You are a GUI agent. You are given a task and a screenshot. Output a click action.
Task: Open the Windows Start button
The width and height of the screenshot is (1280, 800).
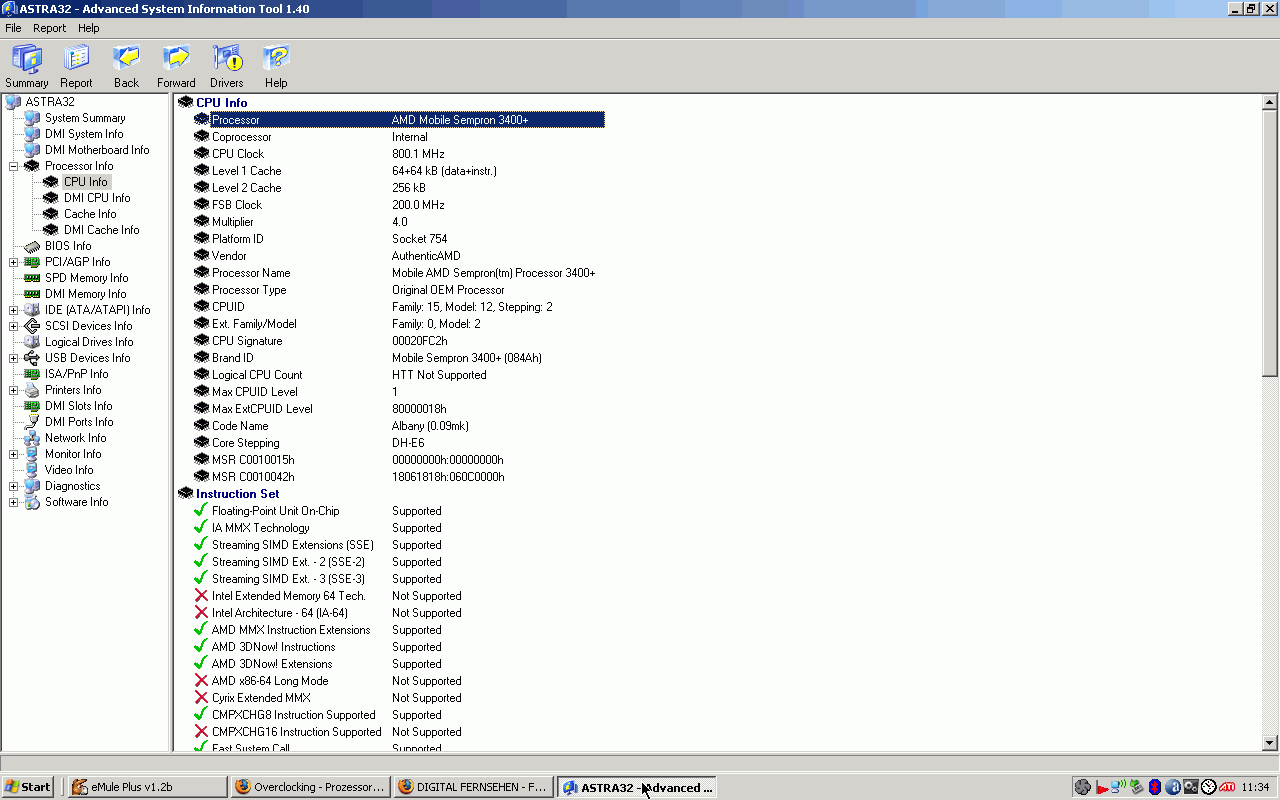[x=28, y=787]
